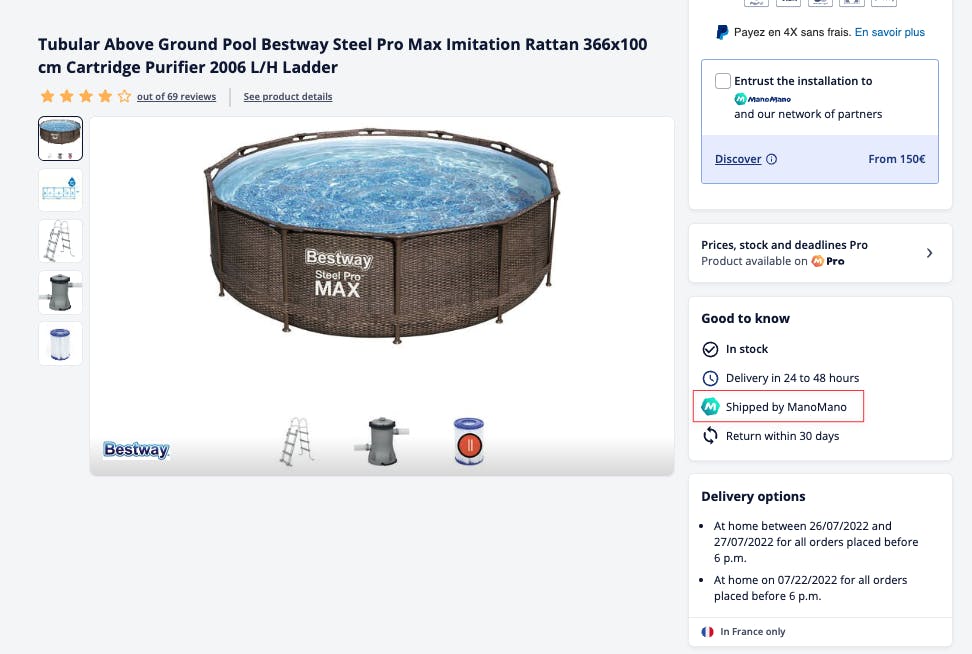972x654 pixels.
Task: Click the delivery clock icon
Action: click(x=710, y=378)
